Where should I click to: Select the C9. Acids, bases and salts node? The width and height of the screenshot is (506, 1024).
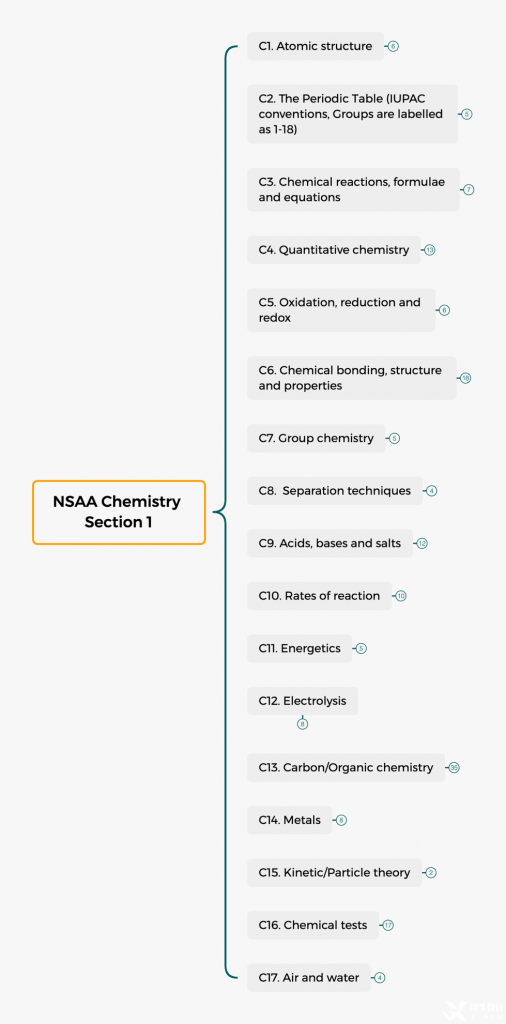tap(330, 543)
